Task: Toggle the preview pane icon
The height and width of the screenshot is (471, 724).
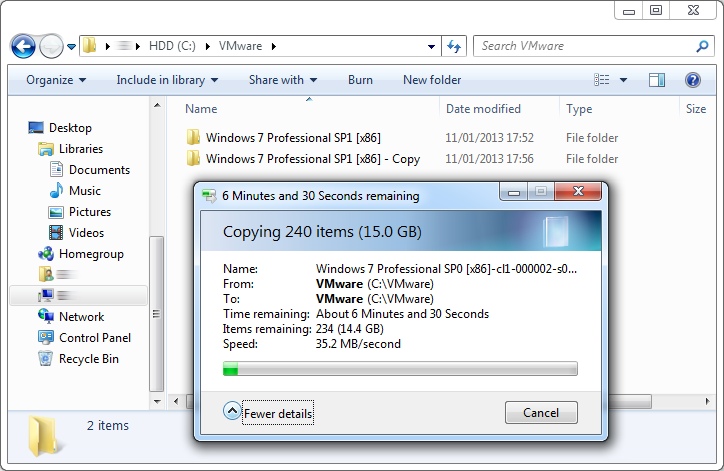Action: click(x=657, y=80)
